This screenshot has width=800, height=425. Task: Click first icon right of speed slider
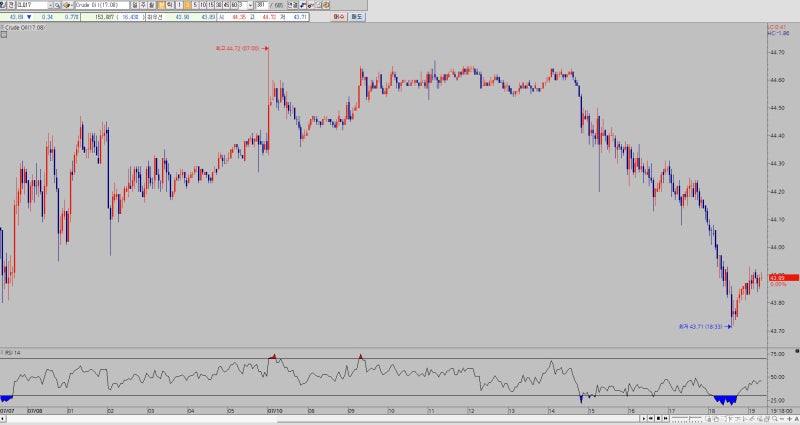pyautogui.click(x=709, y=418)
